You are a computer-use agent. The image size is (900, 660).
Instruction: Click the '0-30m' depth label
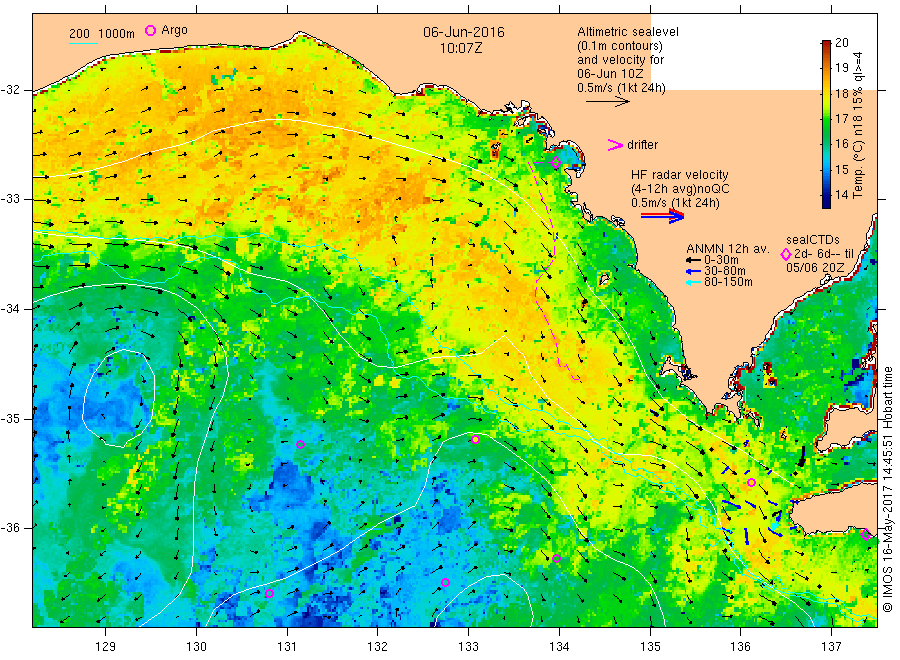(721, 260)
